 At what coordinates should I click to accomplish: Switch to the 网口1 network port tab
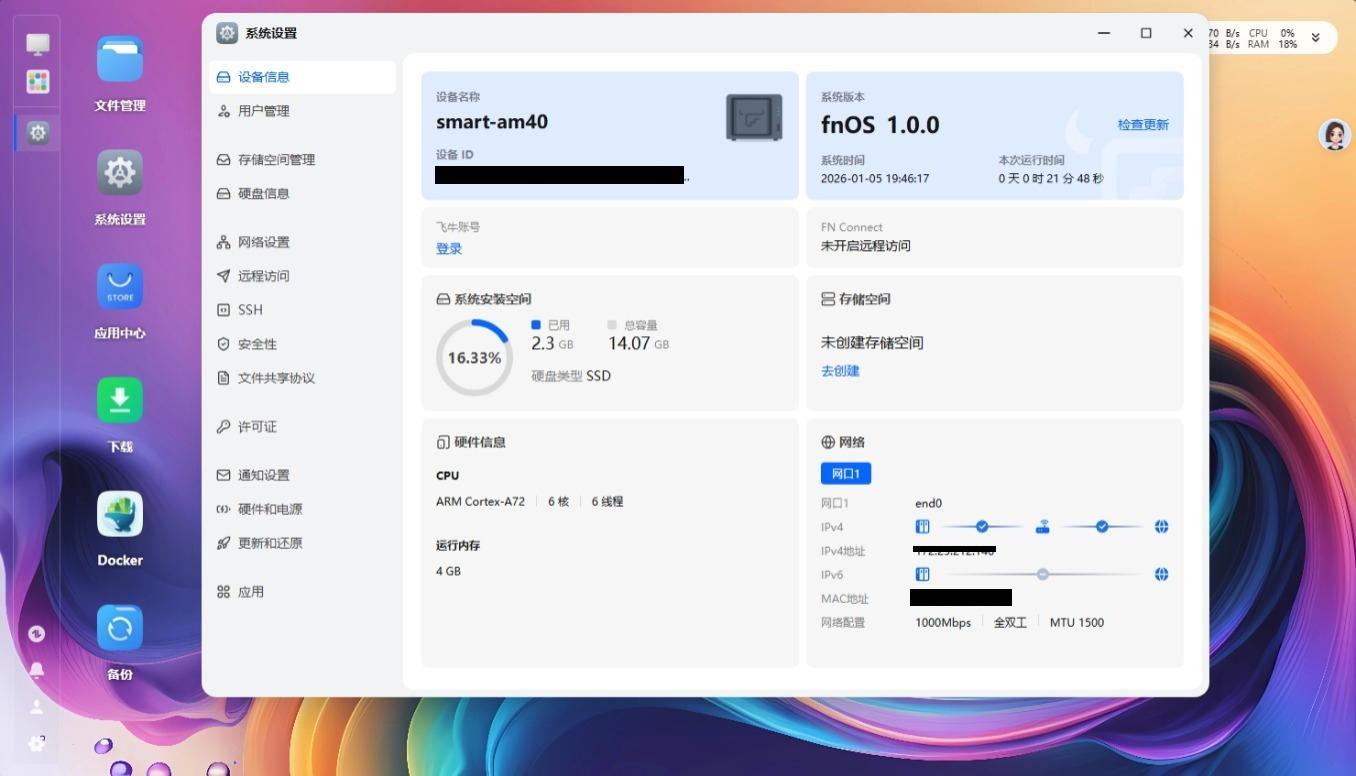(846, 472)
